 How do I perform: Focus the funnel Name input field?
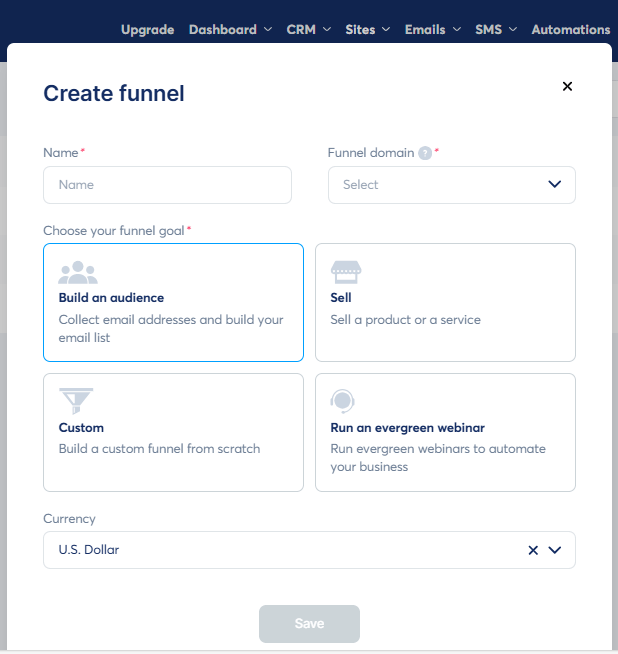coord(167,185)
